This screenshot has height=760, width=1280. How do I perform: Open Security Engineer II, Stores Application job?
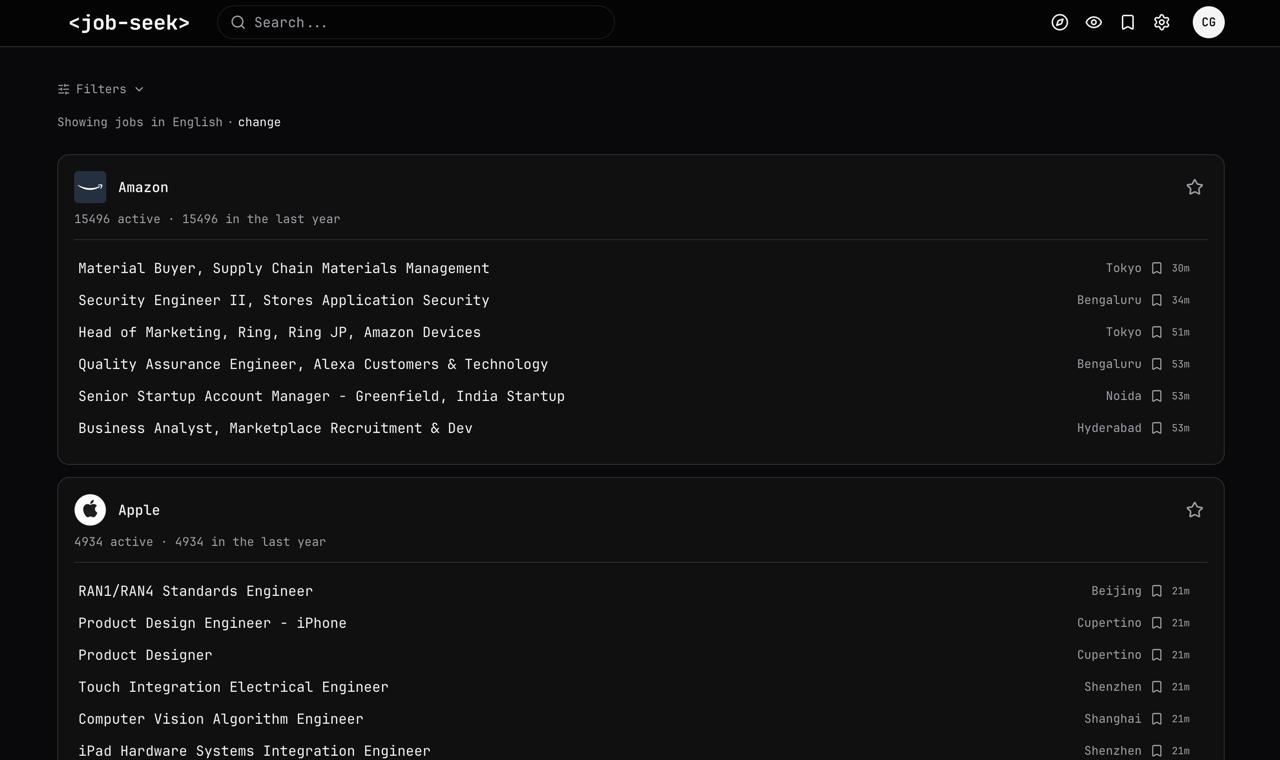pyautogui.click(x=284, y=300)
